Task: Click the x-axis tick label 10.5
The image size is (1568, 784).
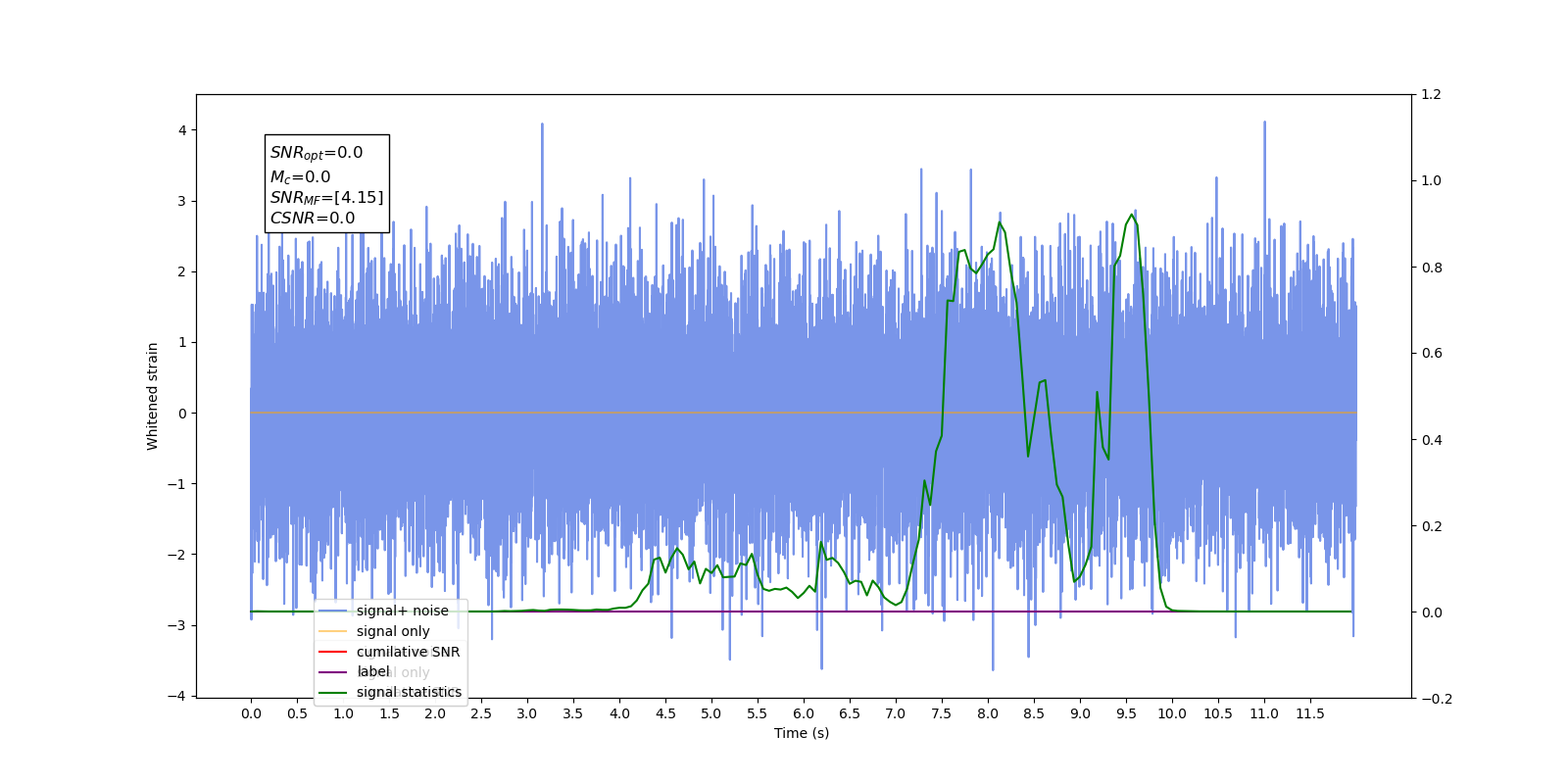Action: [x=1218, y=713]
